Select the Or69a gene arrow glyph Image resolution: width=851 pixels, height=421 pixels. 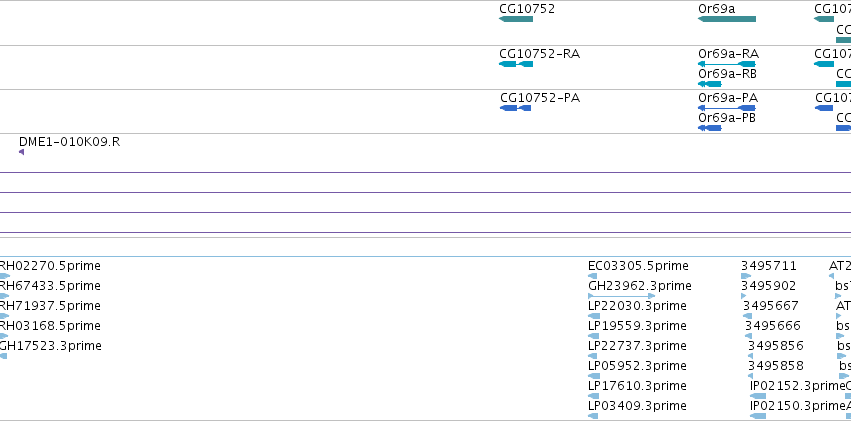pos(727,20)
